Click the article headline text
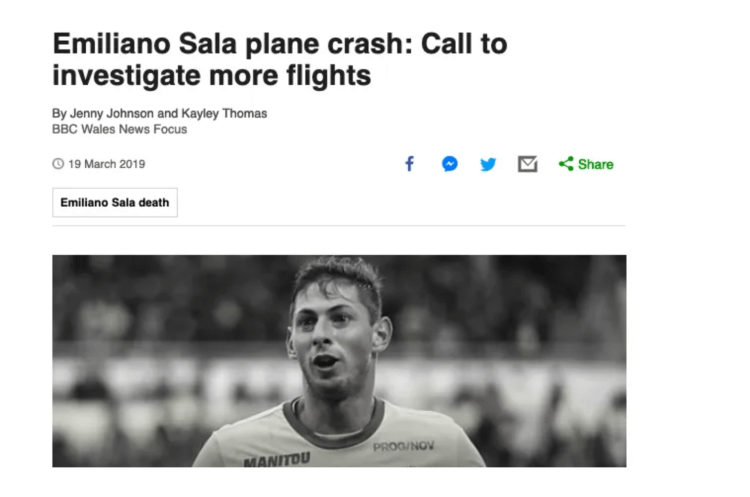The width and height of the screenshot is (750, 497). pyautogui.click(x=279, y=59)
